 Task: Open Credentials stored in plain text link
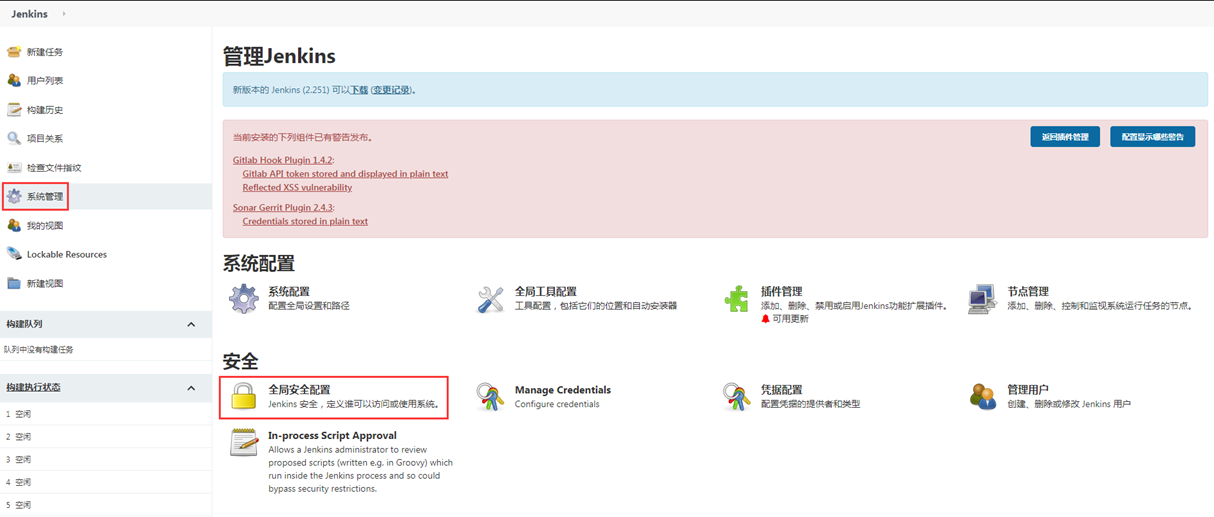pos(305,222)
